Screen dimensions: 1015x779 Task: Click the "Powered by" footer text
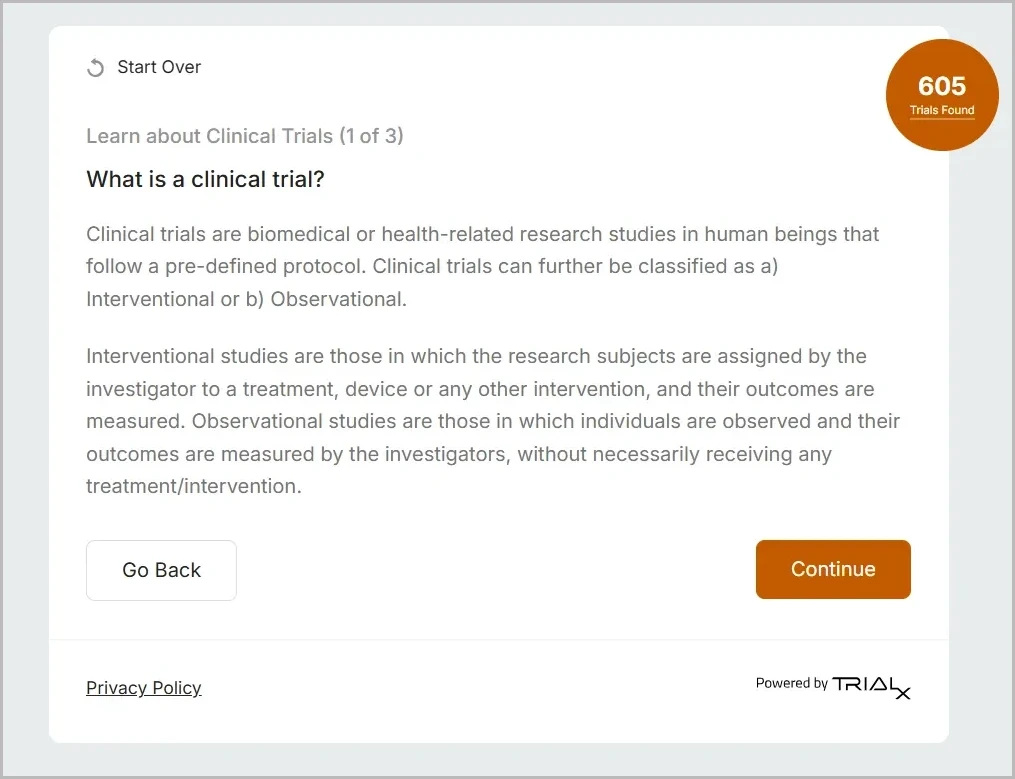[x=791, y=684]
